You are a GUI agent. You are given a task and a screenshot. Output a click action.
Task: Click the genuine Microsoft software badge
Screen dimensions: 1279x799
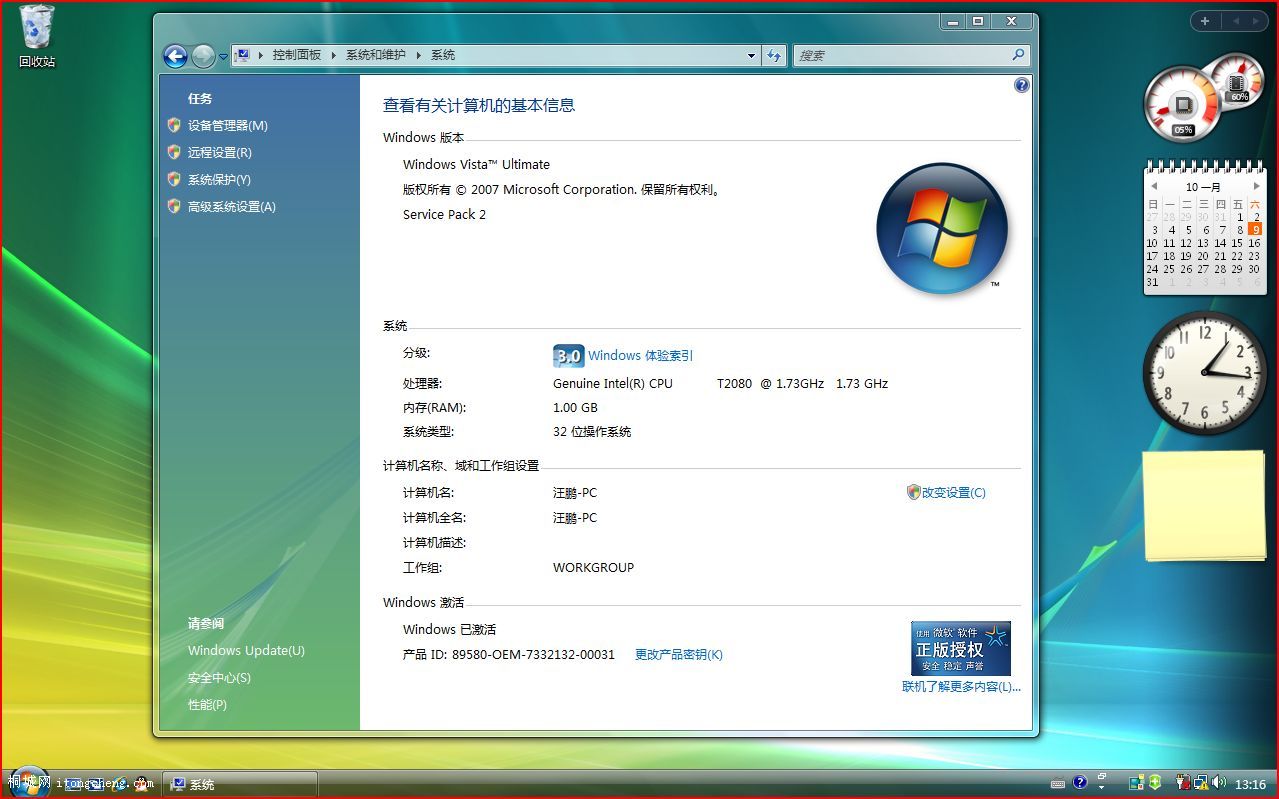960,648
